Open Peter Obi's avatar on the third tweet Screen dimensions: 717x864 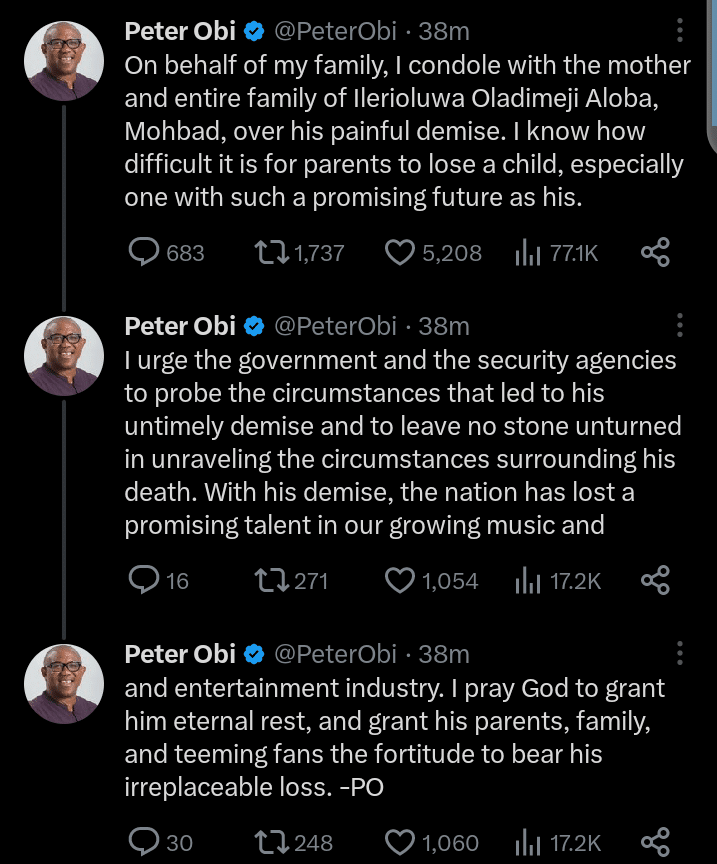click(64, 683)
